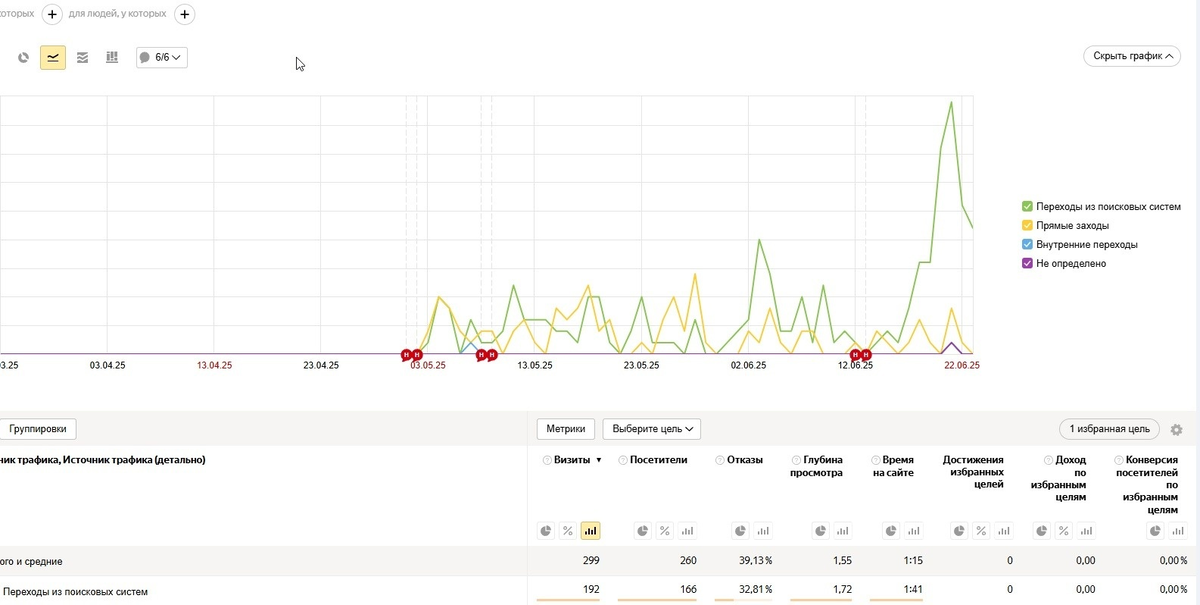Screen dimensions: 1200x605
Task: Select pie icon under Посетители column
Action: point(643,531)
